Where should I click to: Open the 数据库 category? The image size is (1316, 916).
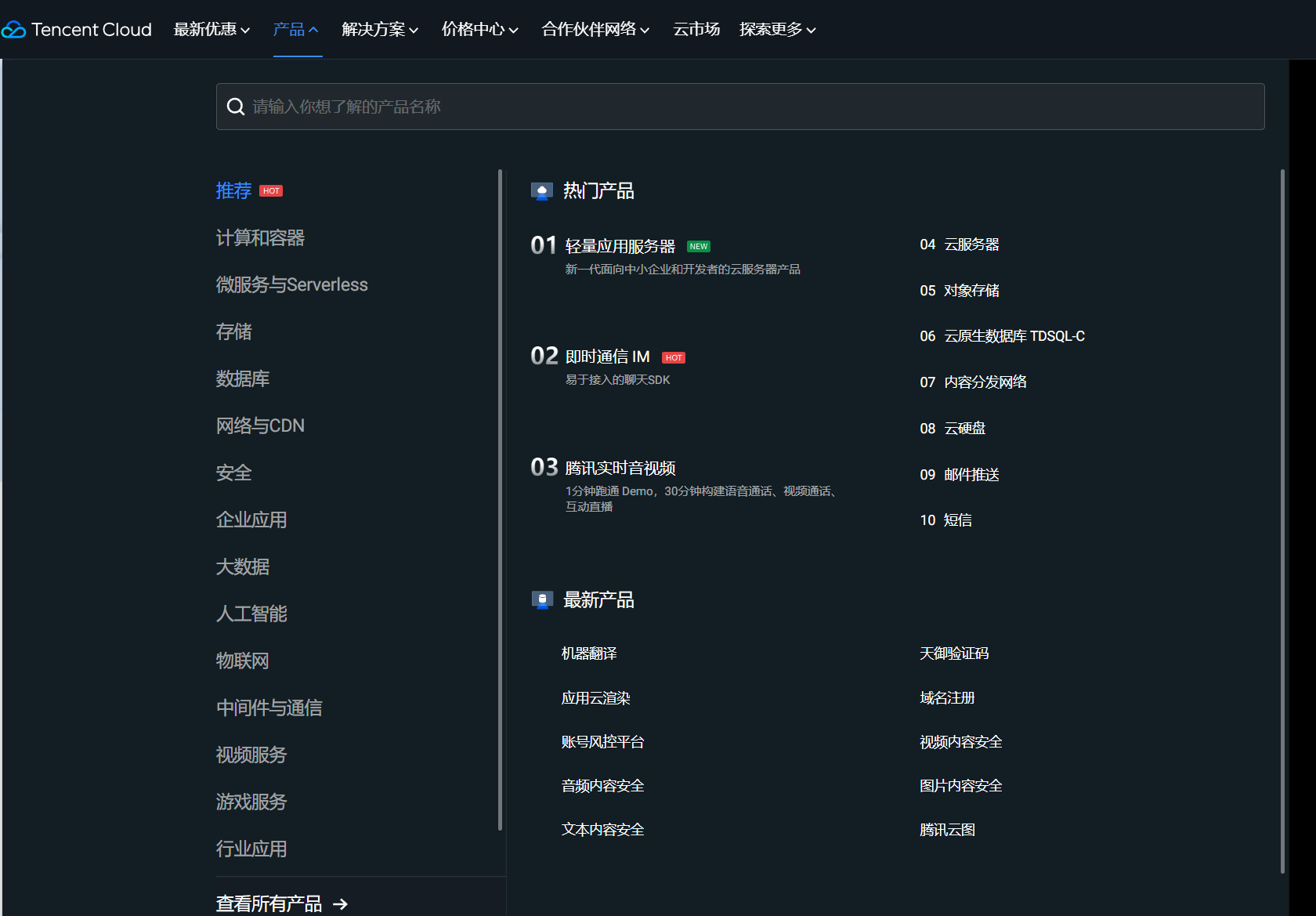243,379
